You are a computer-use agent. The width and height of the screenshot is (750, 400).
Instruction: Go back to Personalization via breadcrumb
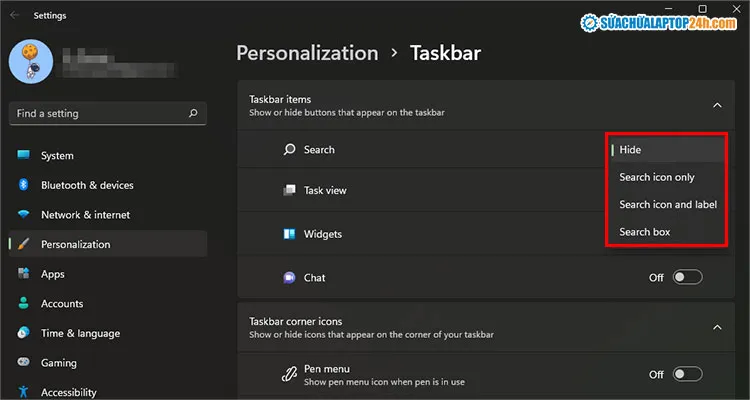[307, 53]
